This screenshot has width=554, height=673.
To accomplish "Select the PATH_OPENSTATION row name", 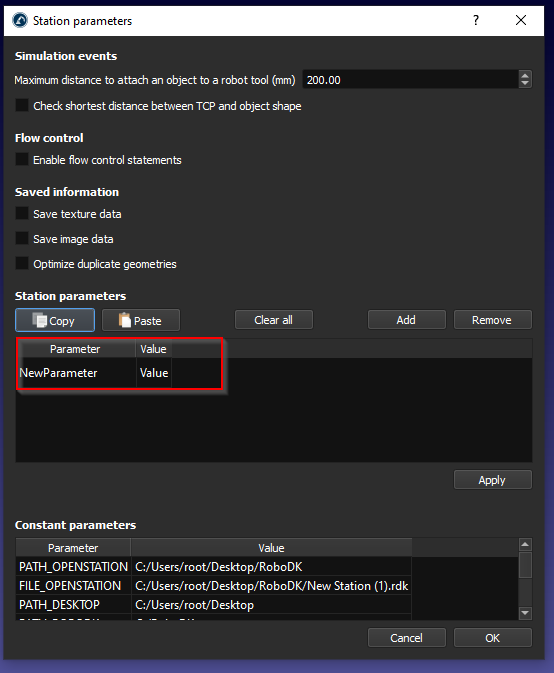I will click(x=73, y=567).
